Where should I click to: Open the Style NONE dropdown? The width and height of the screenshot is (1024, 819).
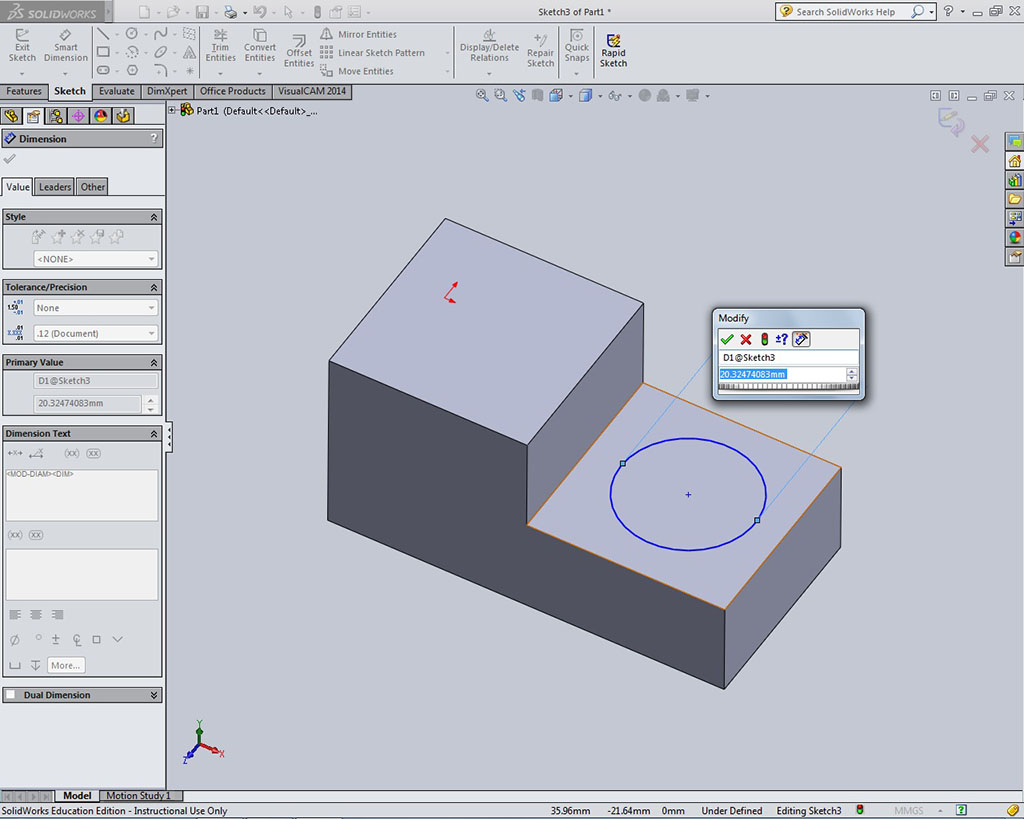tap(96, 259)
